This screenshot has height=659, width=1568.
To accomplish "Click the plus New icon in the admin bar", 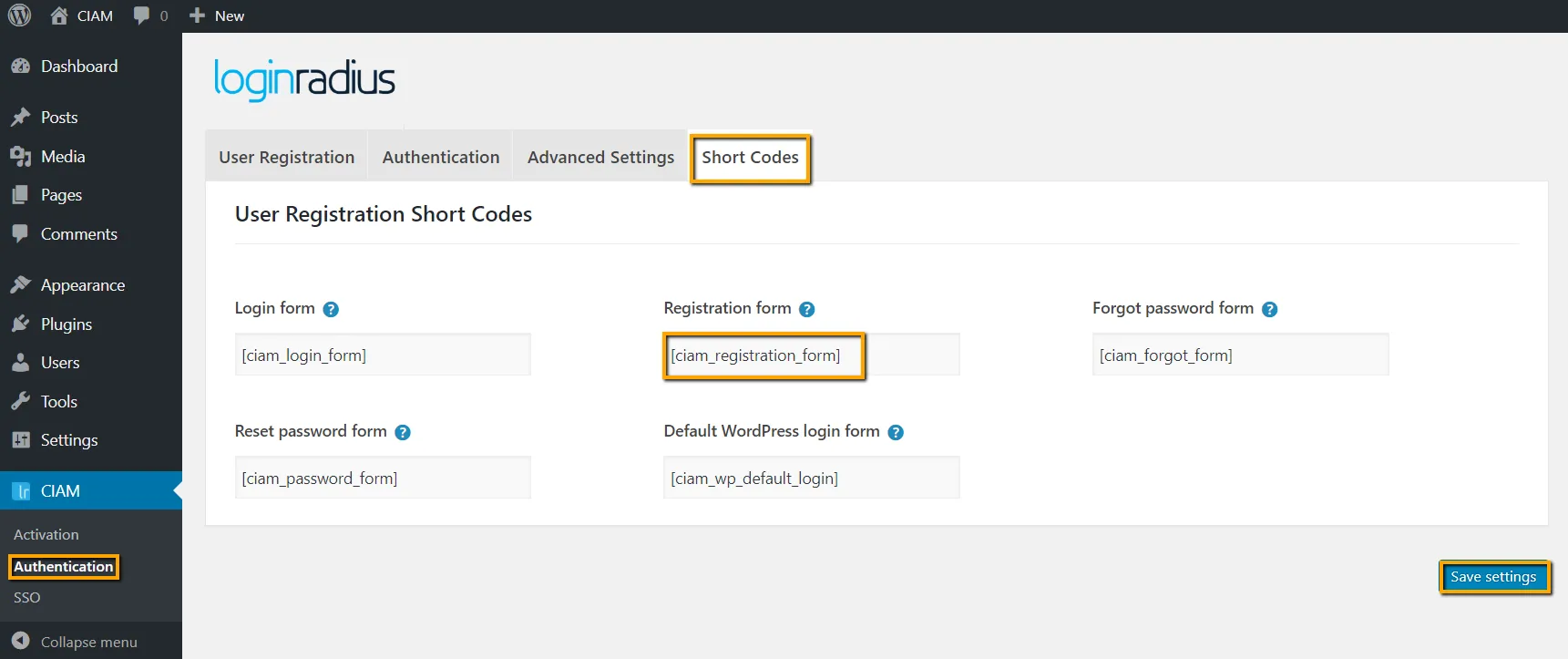I will point(197,15).
